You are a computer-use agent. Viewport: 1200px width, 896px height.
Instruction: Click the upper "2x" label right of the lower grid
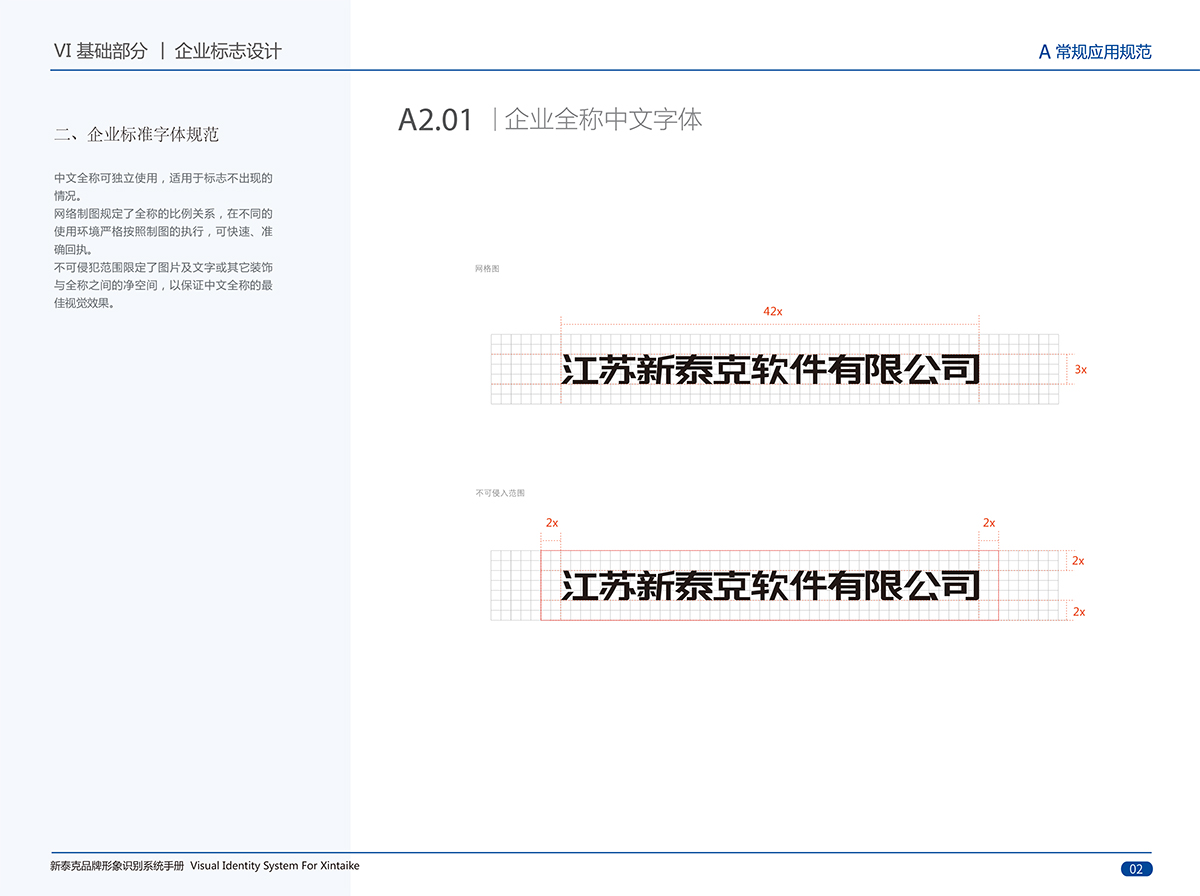(x=1078, y=561)
